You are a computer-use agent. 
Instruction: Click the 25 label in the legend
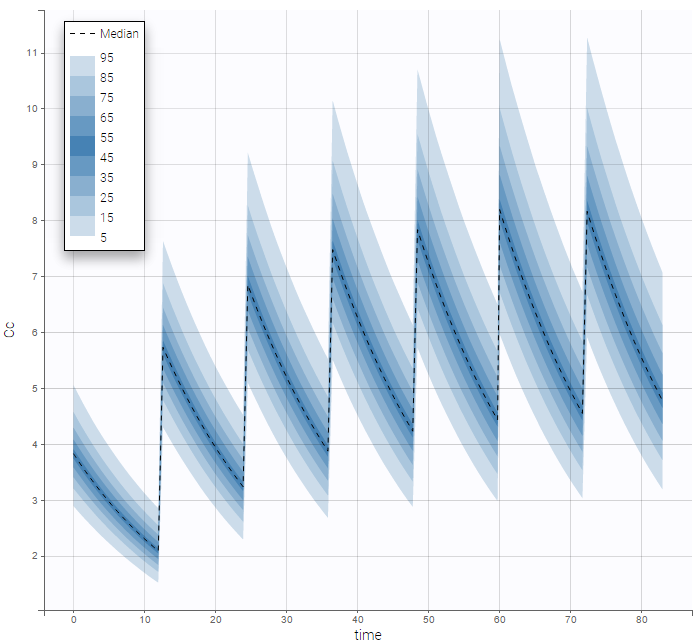(107, 198)
